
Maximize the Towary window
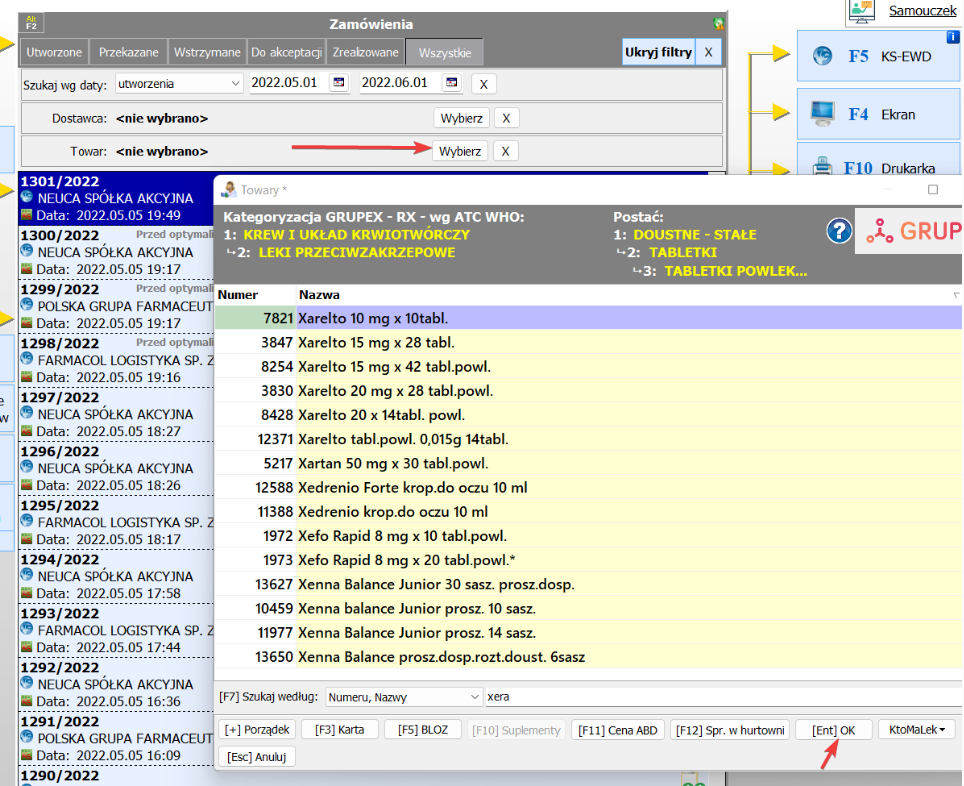point(933,189)
